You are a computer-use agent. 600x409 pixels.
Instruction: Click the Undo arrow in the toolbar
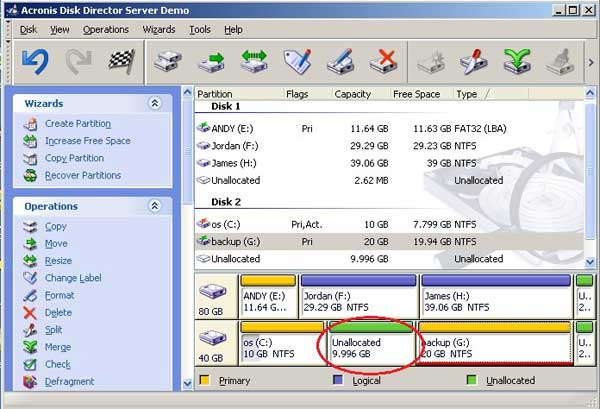coord(35,62)
